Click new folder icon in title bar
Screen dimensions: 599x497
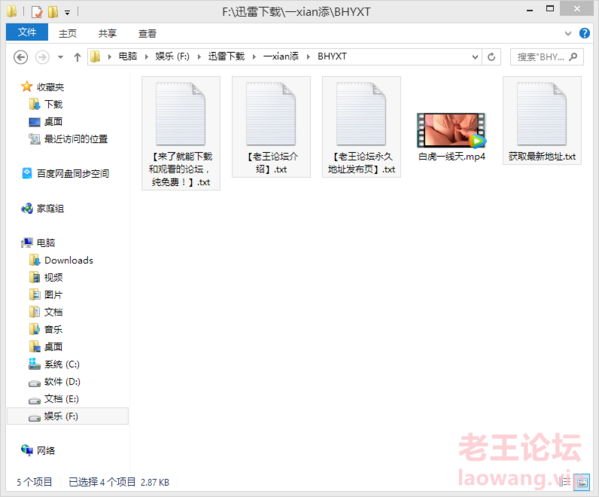coord(53,12)
